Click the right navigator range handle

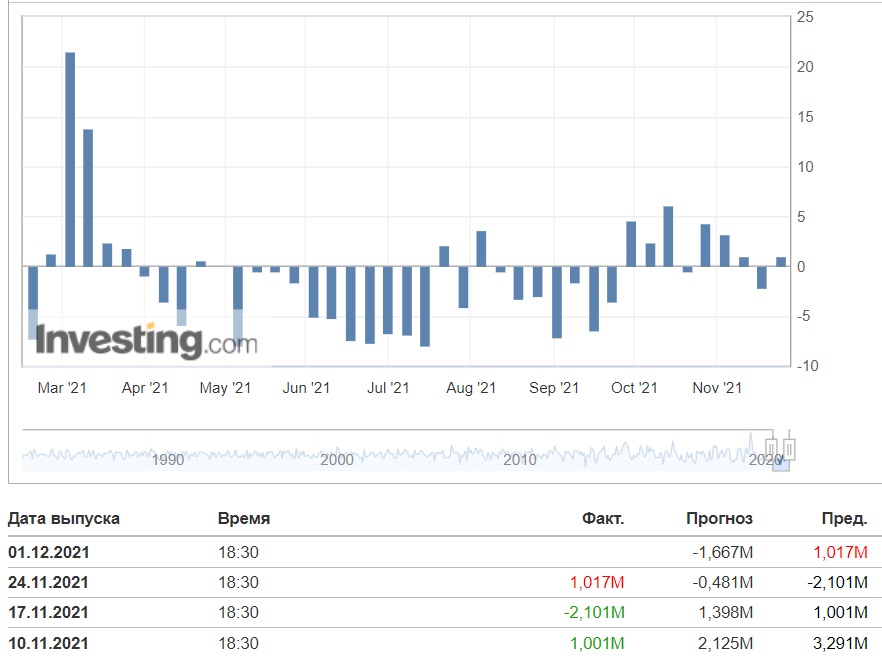(789, 448)
